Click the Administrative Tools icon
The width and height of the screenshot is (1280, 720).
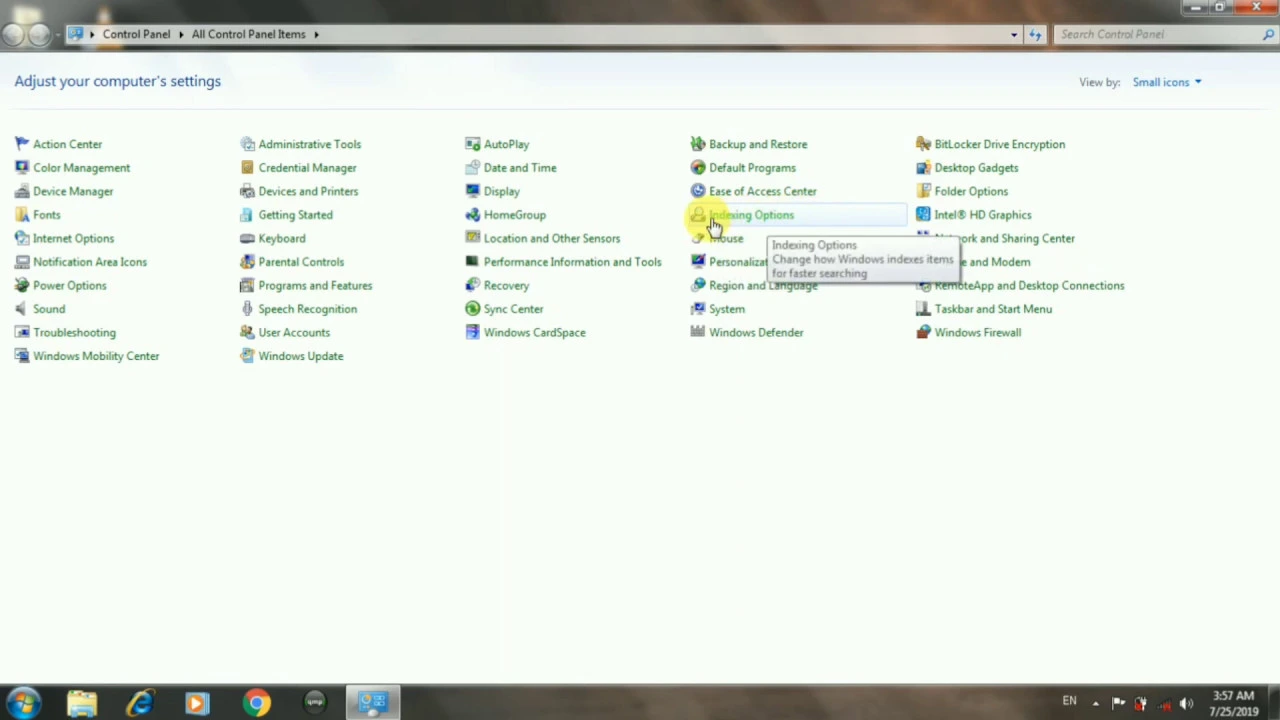(247, 144)
